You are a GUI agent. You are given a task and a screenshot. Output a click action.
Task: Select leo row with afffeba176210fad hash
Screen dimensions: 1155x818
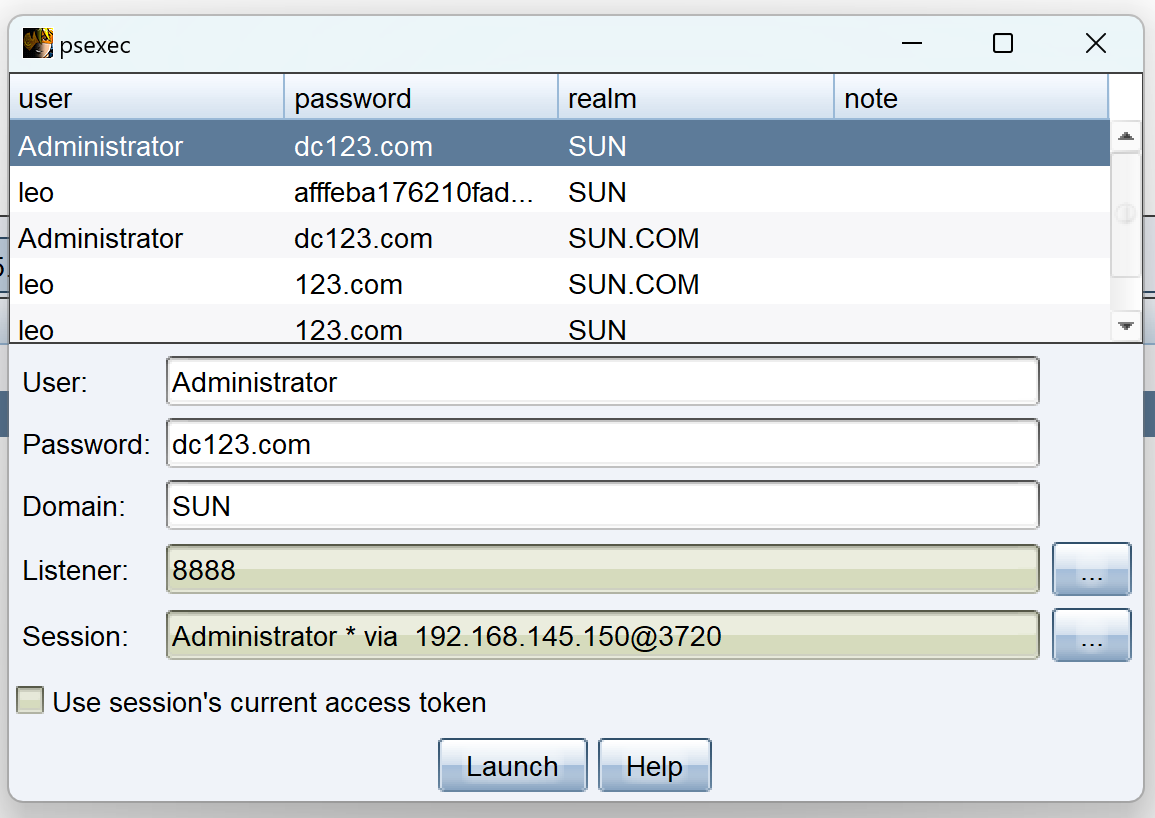point(559,192)
